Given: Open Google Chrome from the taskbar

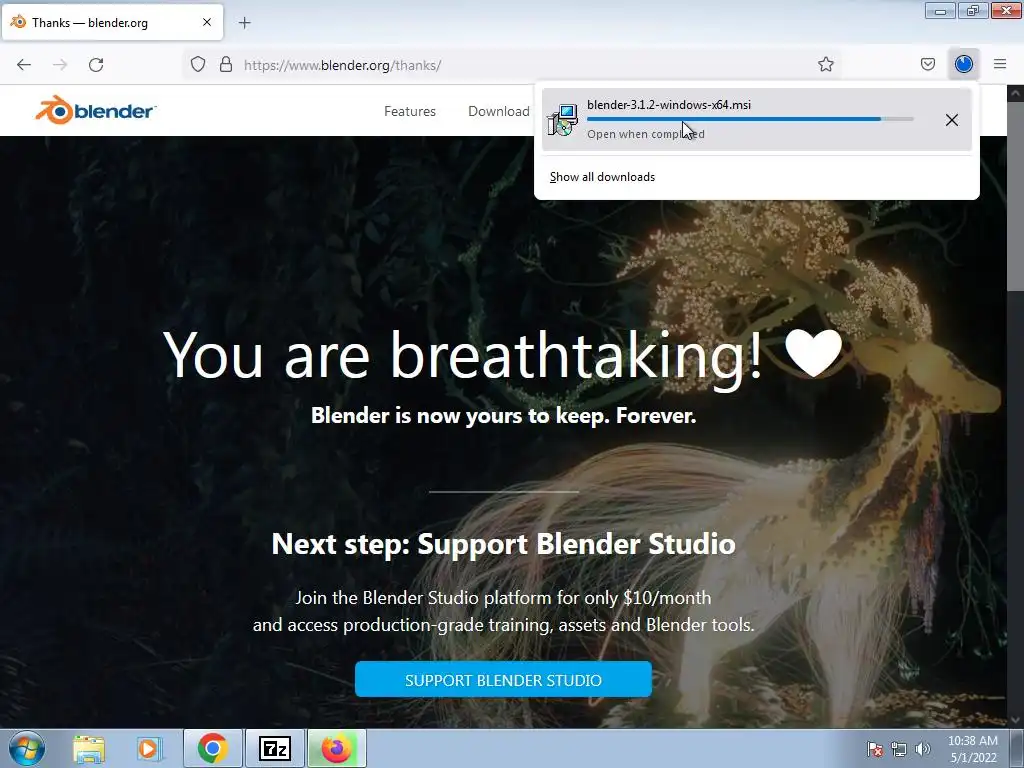Looking at the screenshot, I should pos(213,748).
